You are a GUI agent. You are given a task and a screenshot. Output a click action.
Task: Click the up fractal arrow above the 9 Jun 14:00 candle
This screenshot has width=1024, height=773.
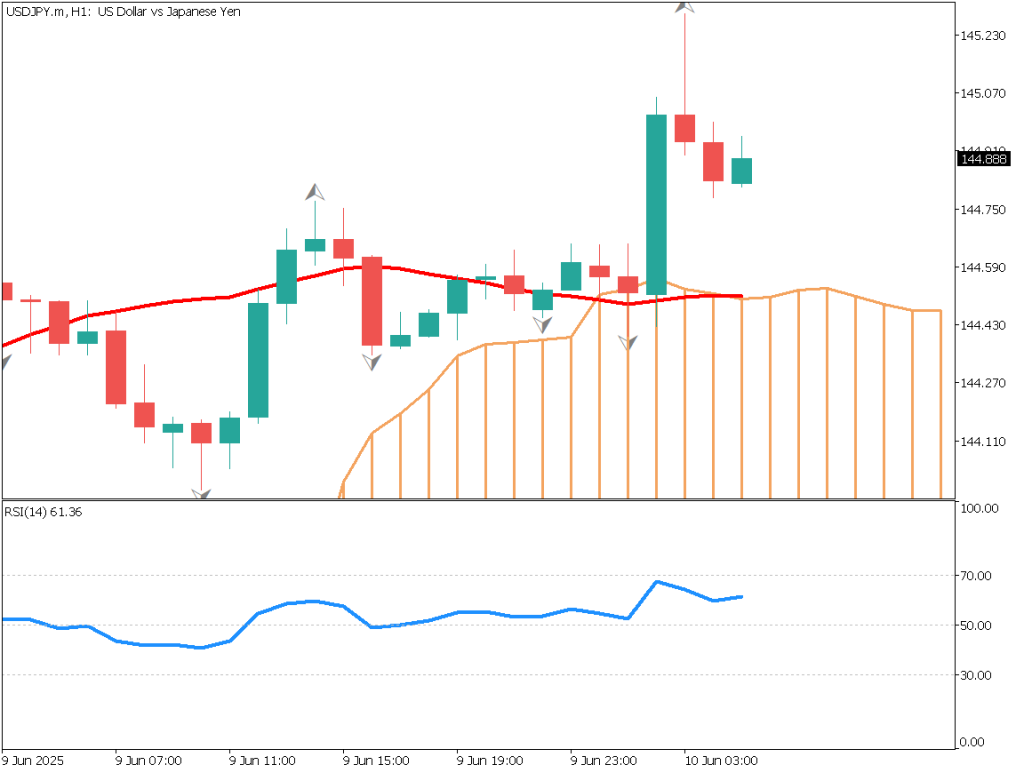[x=315, y=191]
